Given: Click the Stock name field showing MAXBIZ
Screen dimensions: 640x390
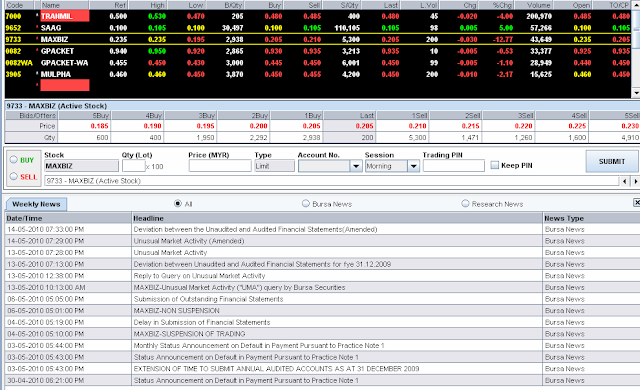Looking at the screenshot, I should 81,166.
